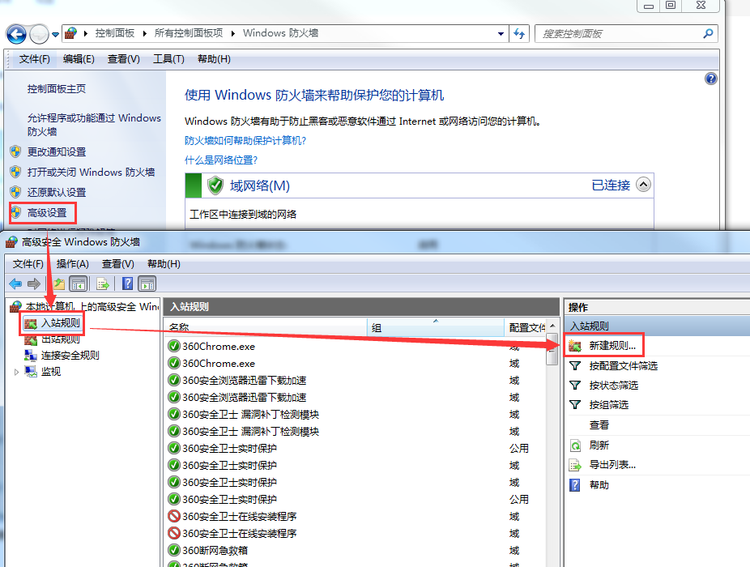Click export list toolbar icon
Viewport: 750px width, 567px height.
point(103,284)
